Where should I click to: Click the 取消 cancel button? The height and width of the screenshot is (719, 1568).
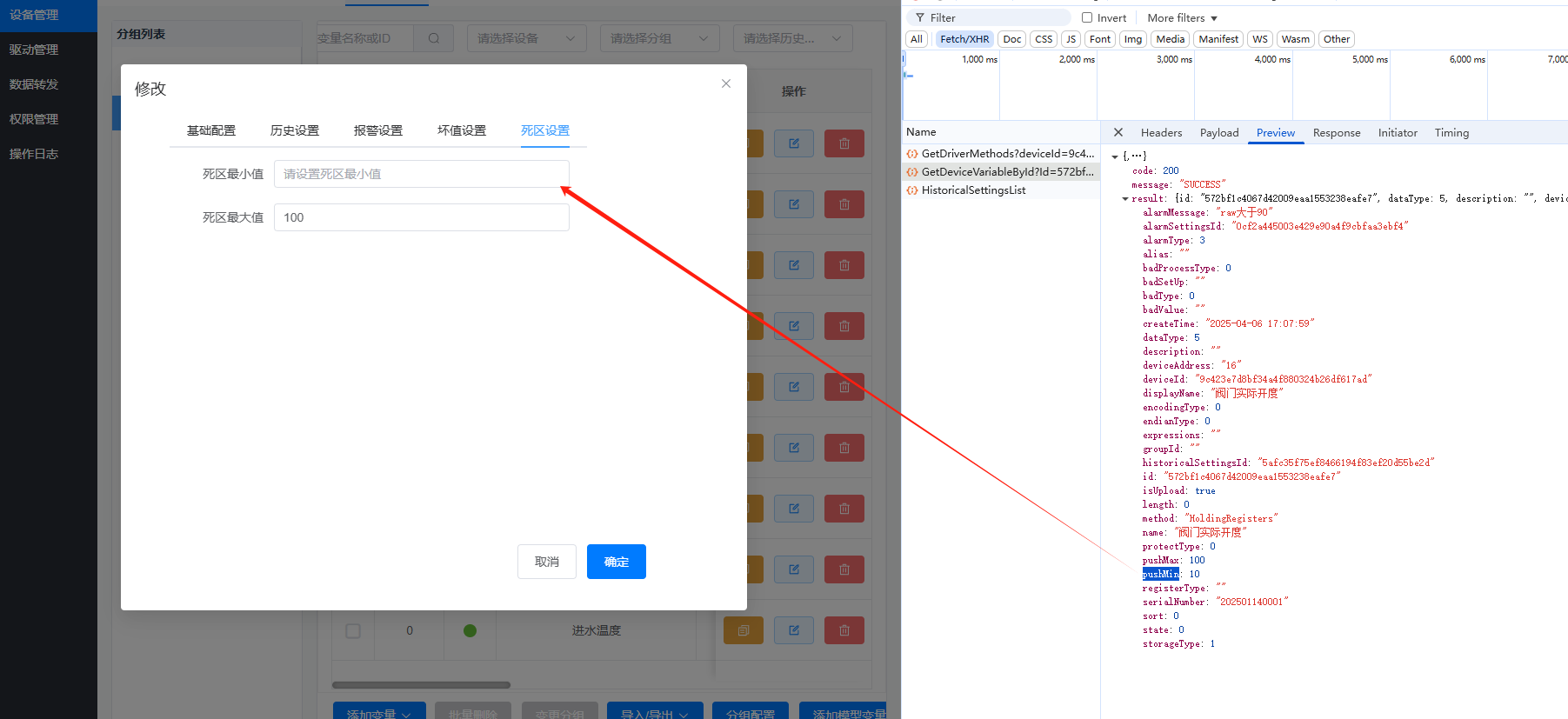[x=547, y=562]
